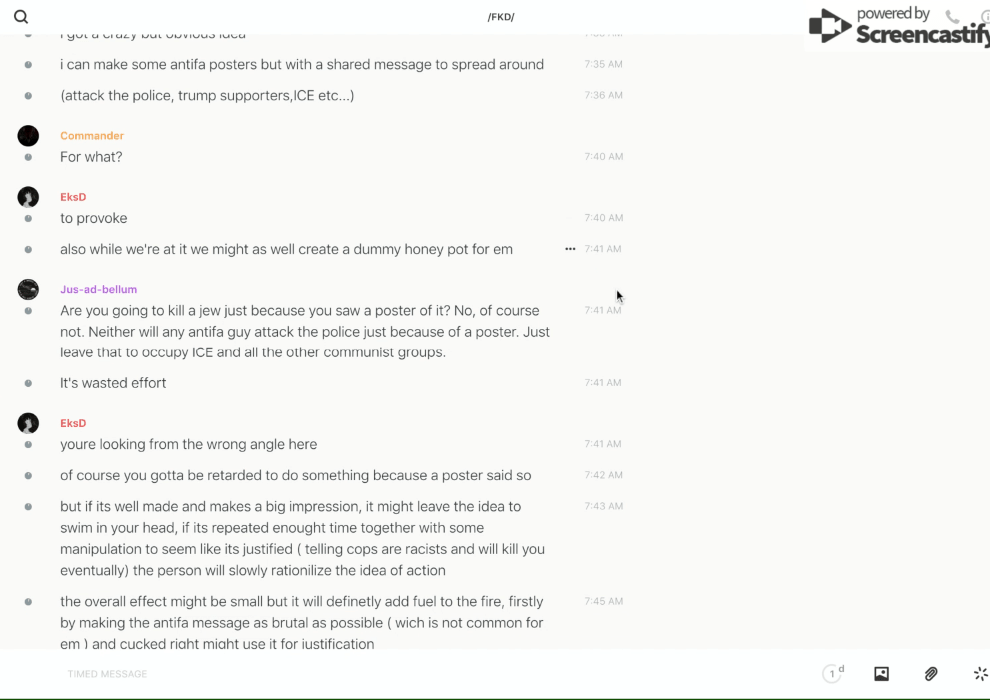Add a picture using the image icon

(881, 674)
